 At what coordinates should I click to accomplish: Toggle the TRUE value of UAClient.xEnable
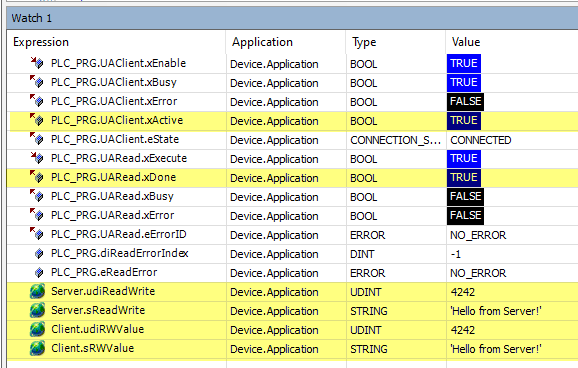[464, 63]
